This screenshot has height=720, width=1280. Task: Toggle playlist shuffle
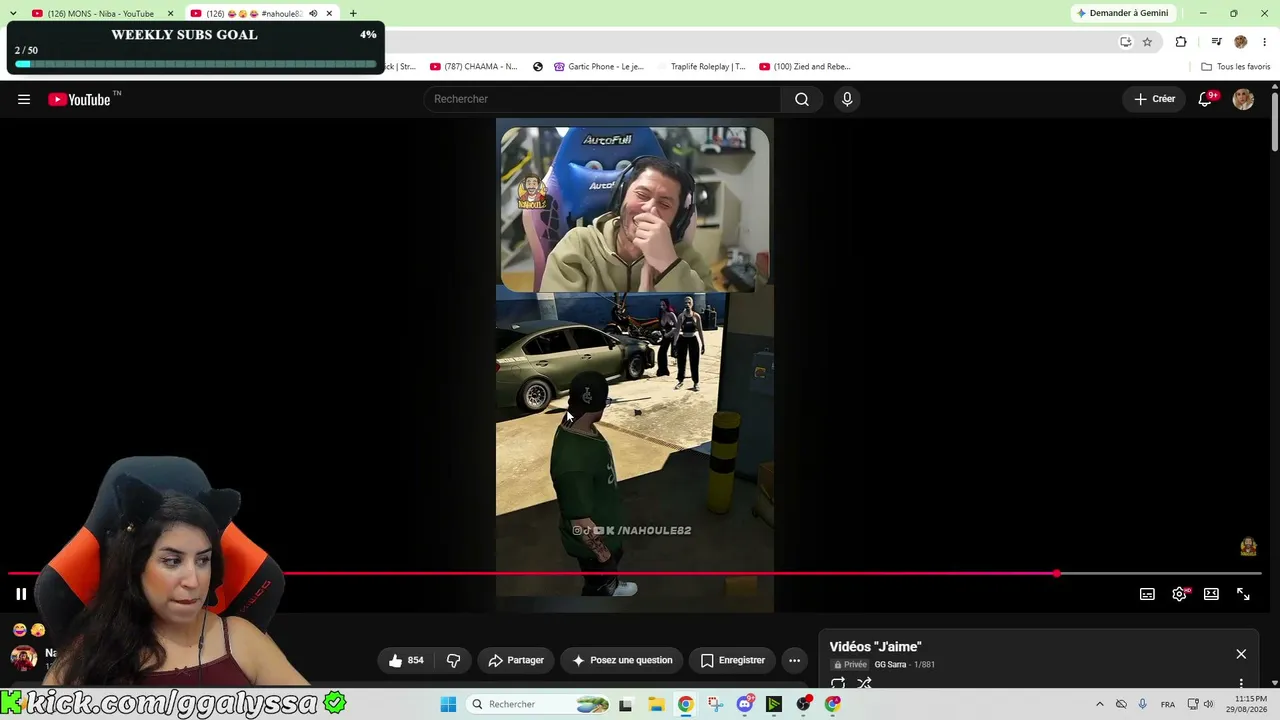click(x=865, y=684)
